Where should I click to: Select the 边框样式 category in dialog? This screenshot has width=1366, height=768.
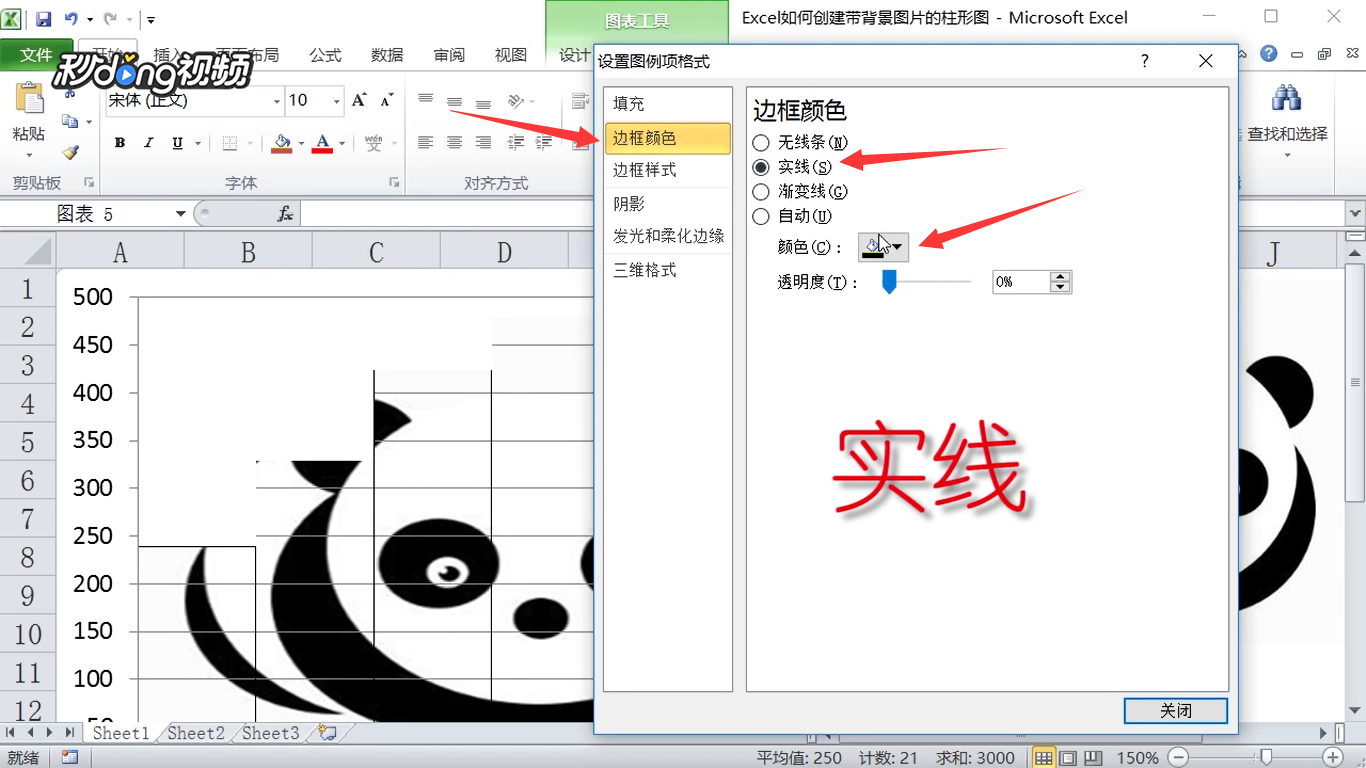coord(667,170)
